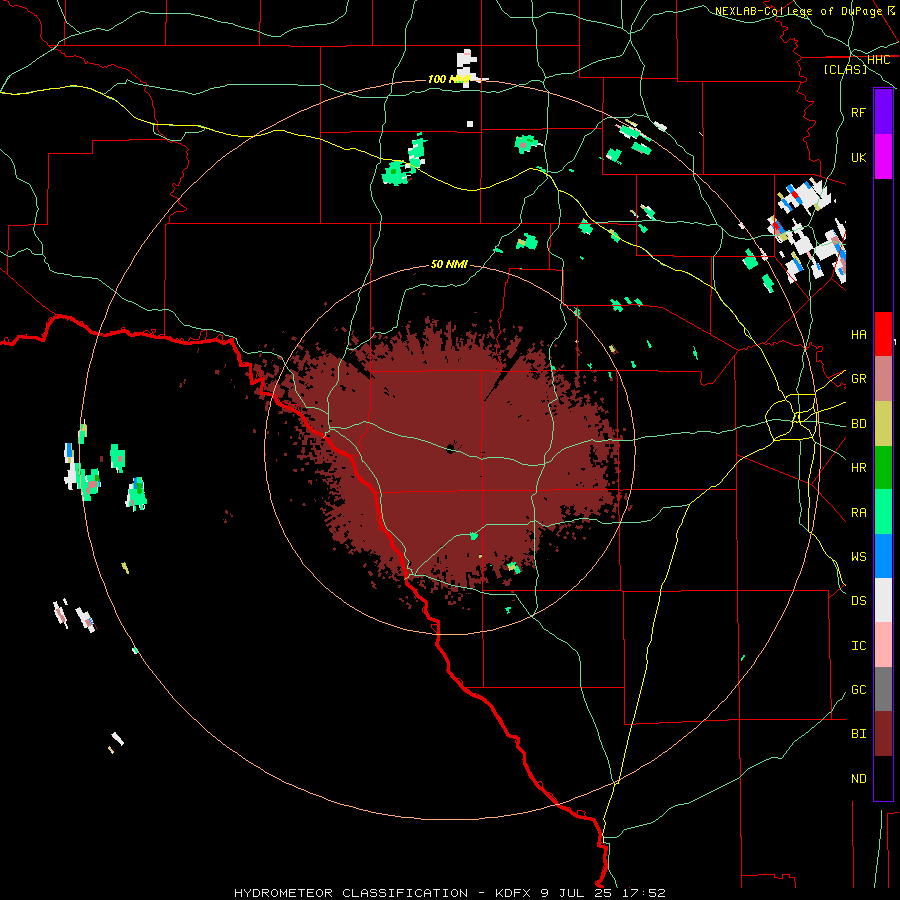The width and height of the screenshot is (900, 900).
Task: Click the HR legend label
Action: tap(858, 468)
